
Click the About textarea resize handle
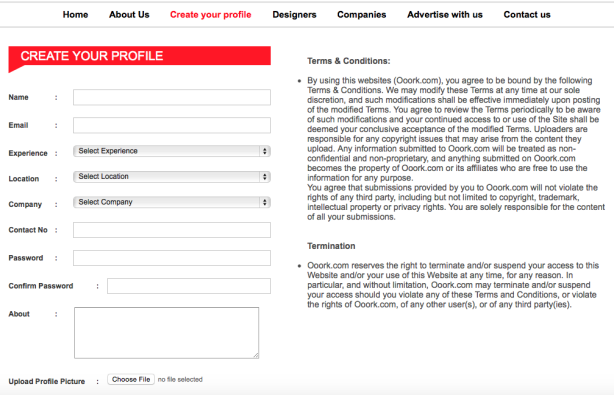(x=256, y=355)
